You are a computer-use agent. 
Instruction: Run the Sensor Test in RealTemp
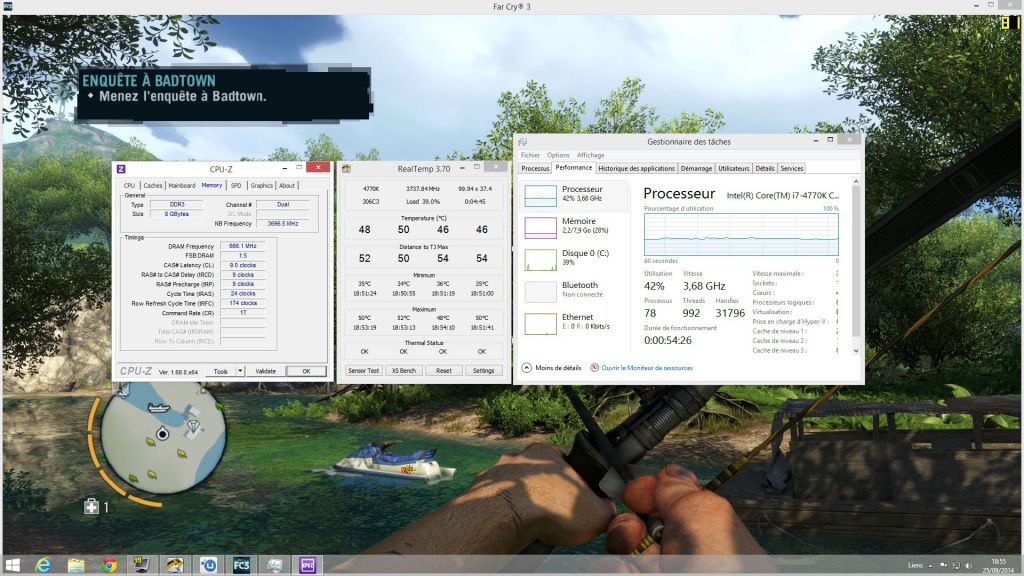[364, 370]
